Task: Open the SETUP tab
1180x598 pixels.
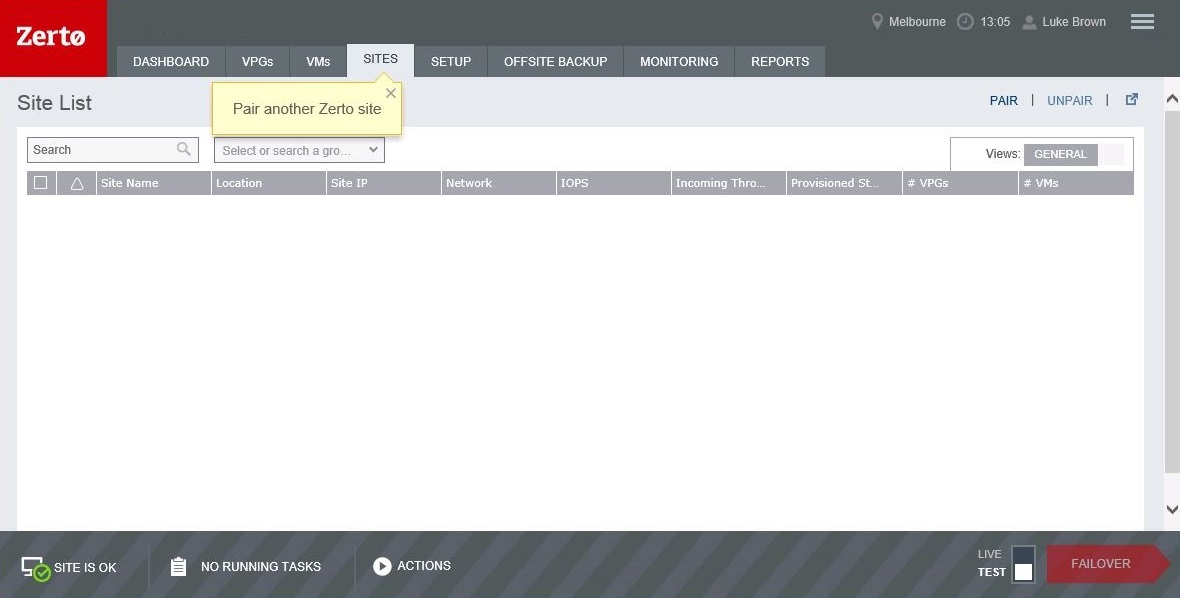Action: click(451, 62)
